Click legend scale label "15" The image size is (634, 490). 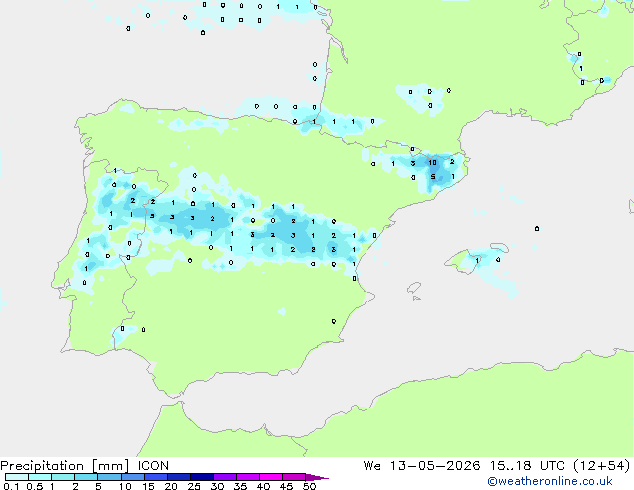pos(148,486)
